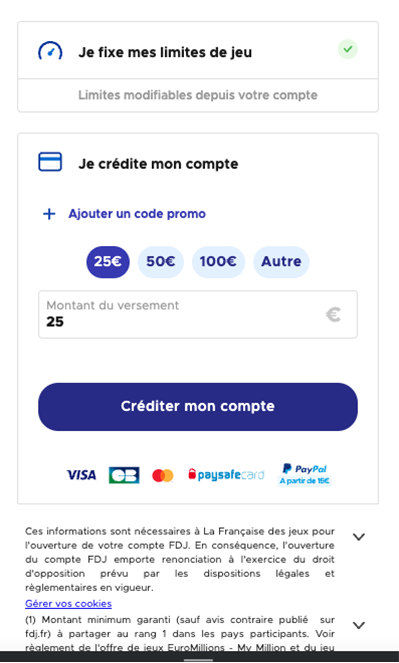Image resolution: width=399 pixels, height=663 pixels.
Task: Open the Gérer vos cookies link
Action: [x=68, y=604]
